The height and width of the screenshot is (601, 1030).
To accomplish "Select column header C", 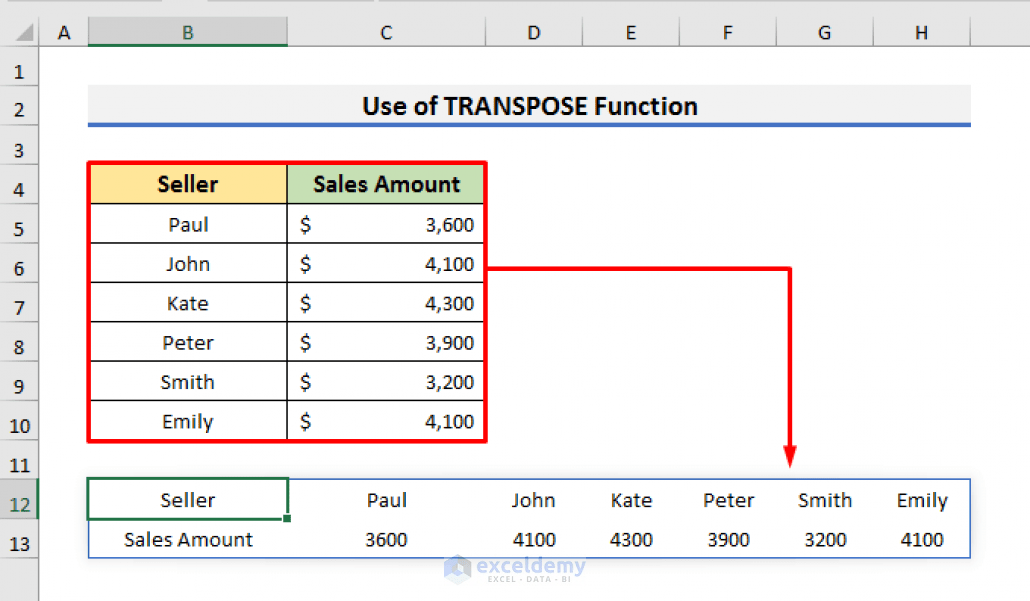I will (x=385, y=32).
